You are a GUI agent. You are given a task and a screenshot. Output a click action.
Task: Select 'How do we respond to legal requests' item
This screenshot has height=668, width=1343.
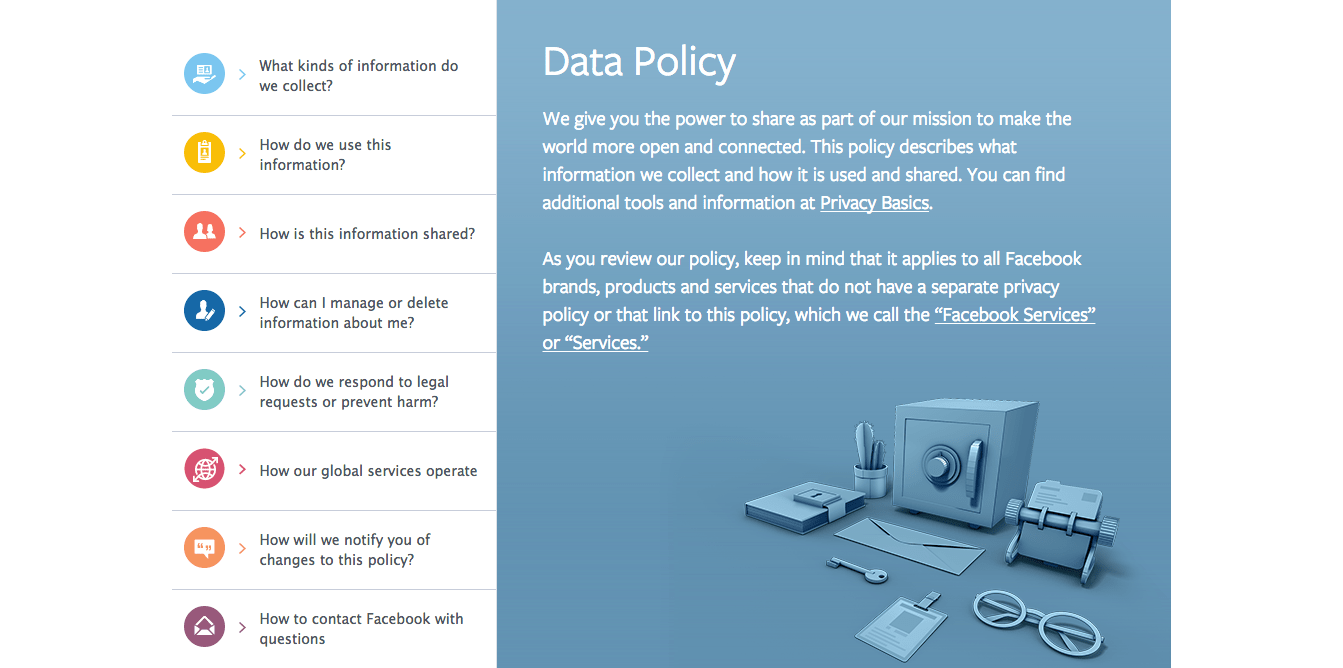click(353, 392)
